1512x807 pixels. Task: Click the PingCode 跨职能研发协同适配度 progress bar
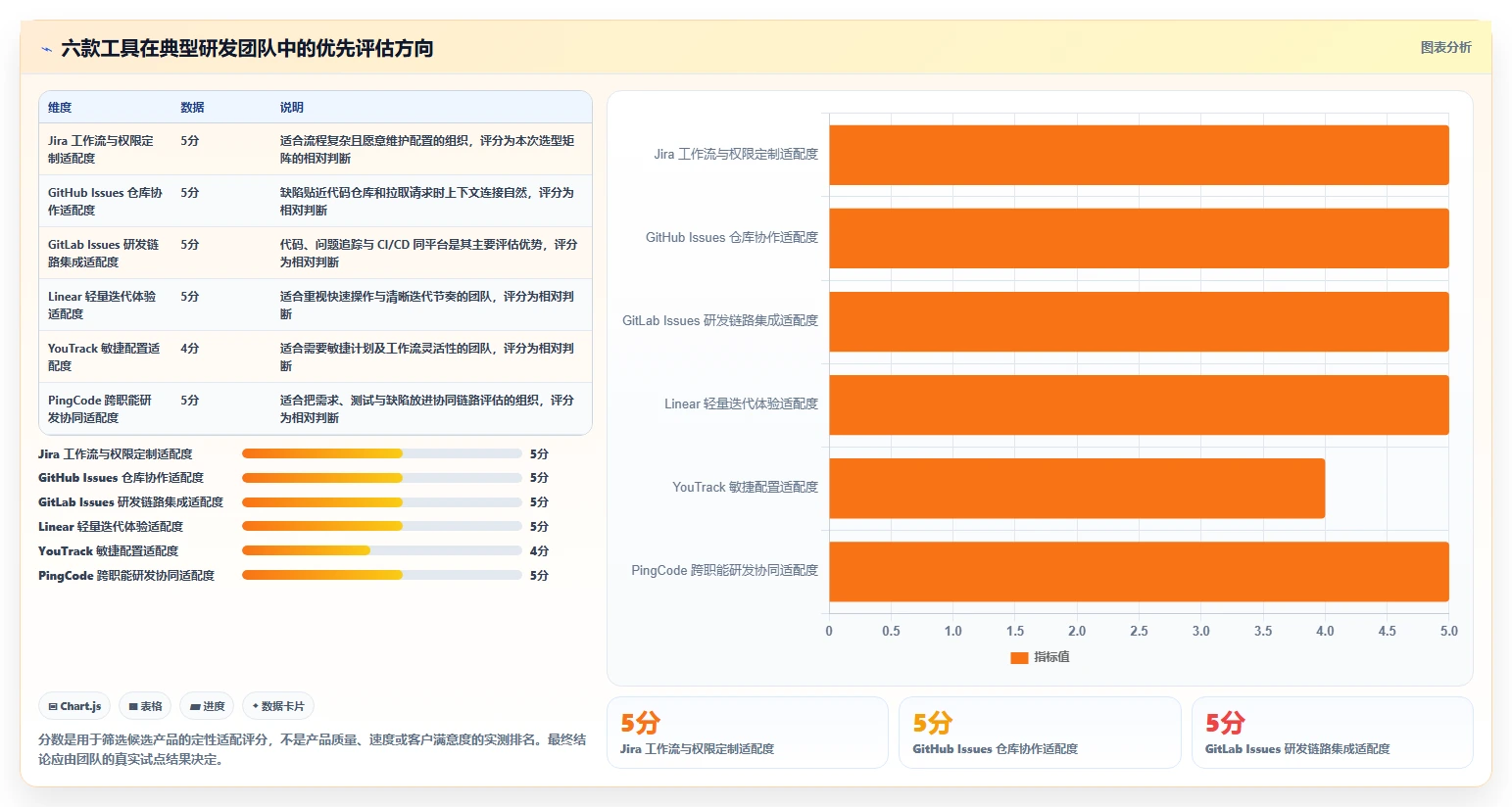(x=382, y=575)
